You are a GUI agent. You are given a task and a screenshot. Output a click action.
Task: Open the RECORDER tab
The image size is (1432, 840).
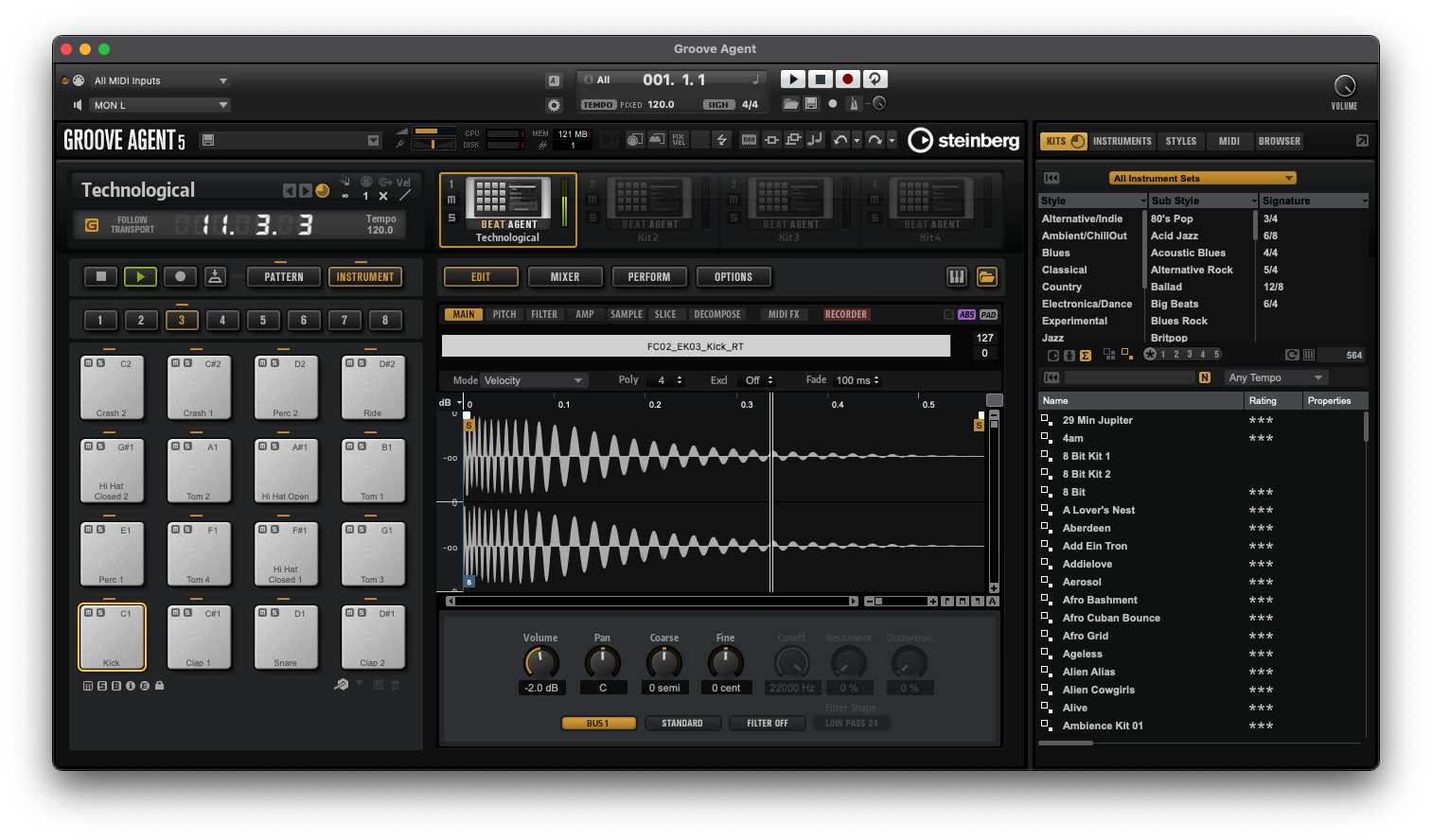pyautogui.click(x=846, y=314)
